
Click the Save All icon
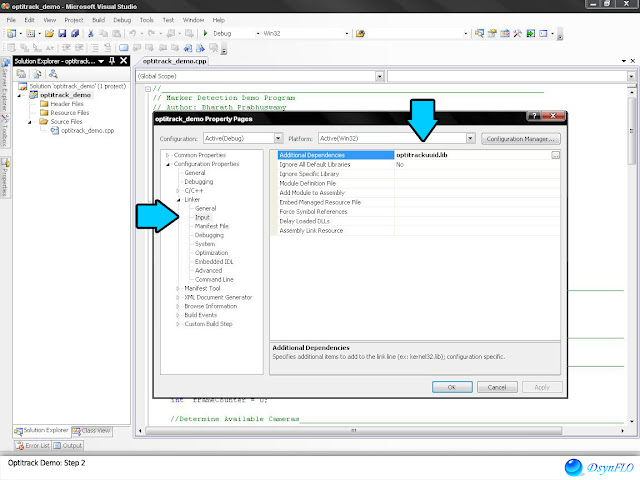click(75, 33)
